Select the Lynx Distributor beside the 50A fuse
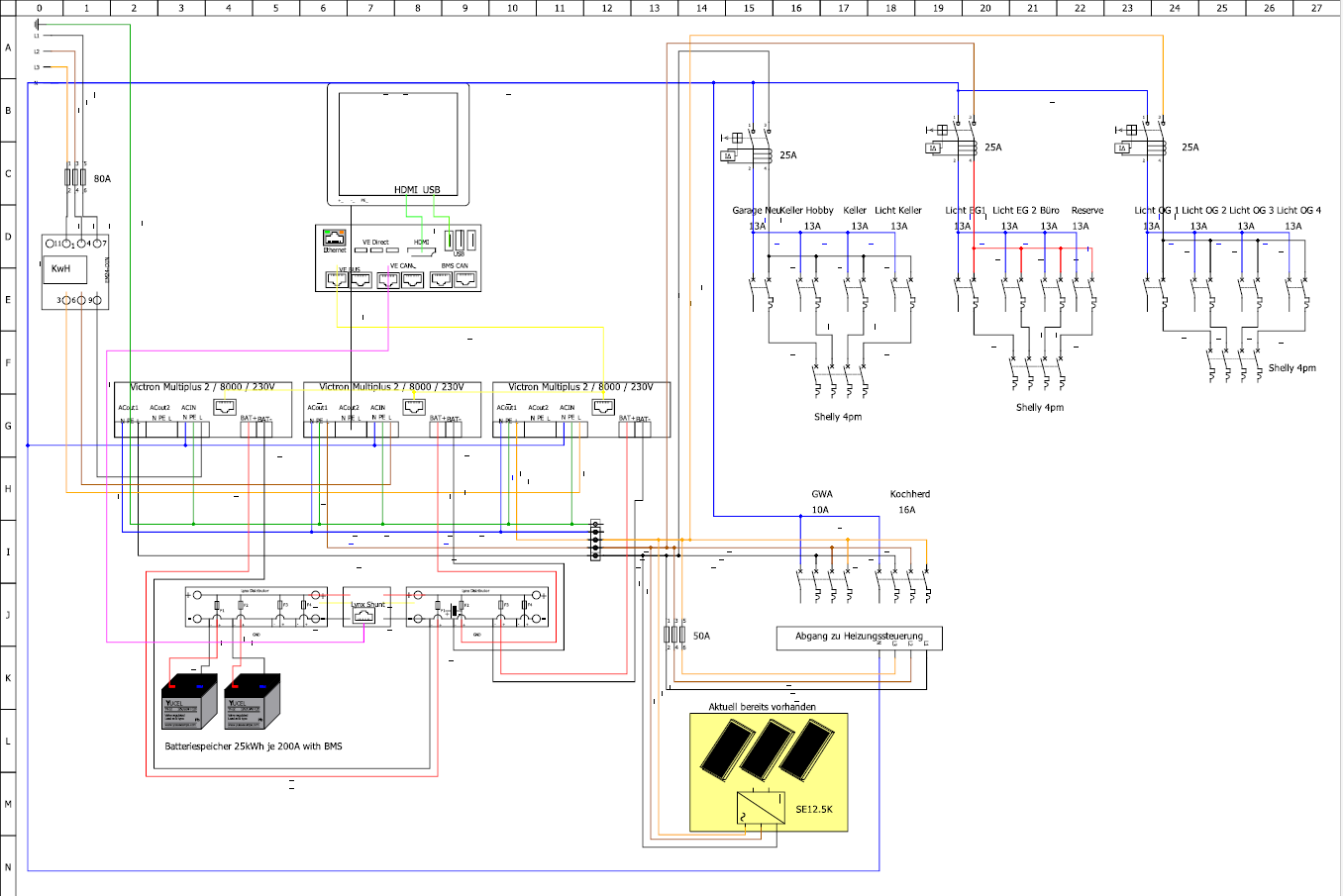The width and height of the screenshot is (1343, 896). pos(477,607)
